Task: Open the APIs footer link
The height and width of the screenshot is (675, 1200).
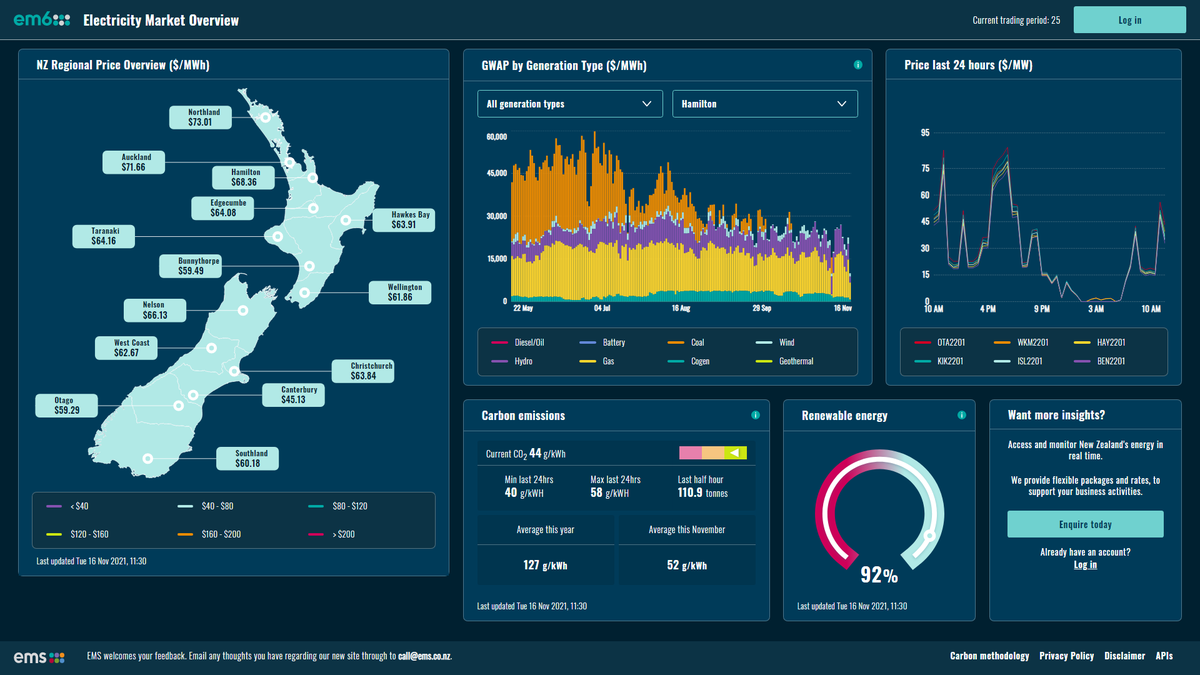Action: [1164, 656]
